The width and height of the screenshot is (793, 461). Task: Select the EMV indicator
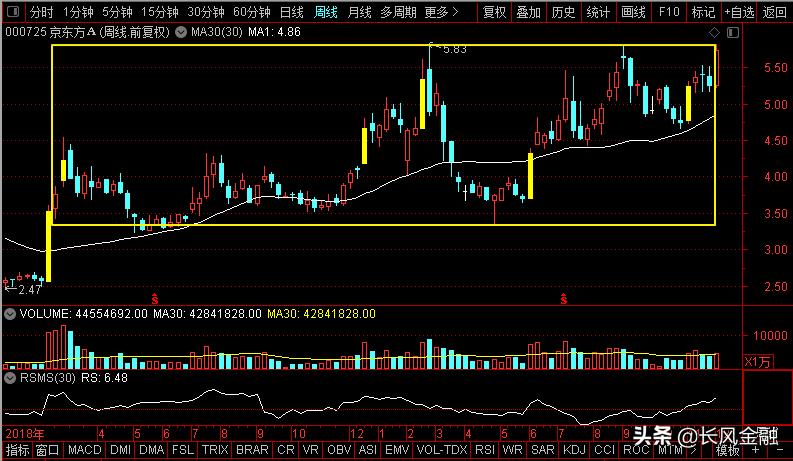397,449
